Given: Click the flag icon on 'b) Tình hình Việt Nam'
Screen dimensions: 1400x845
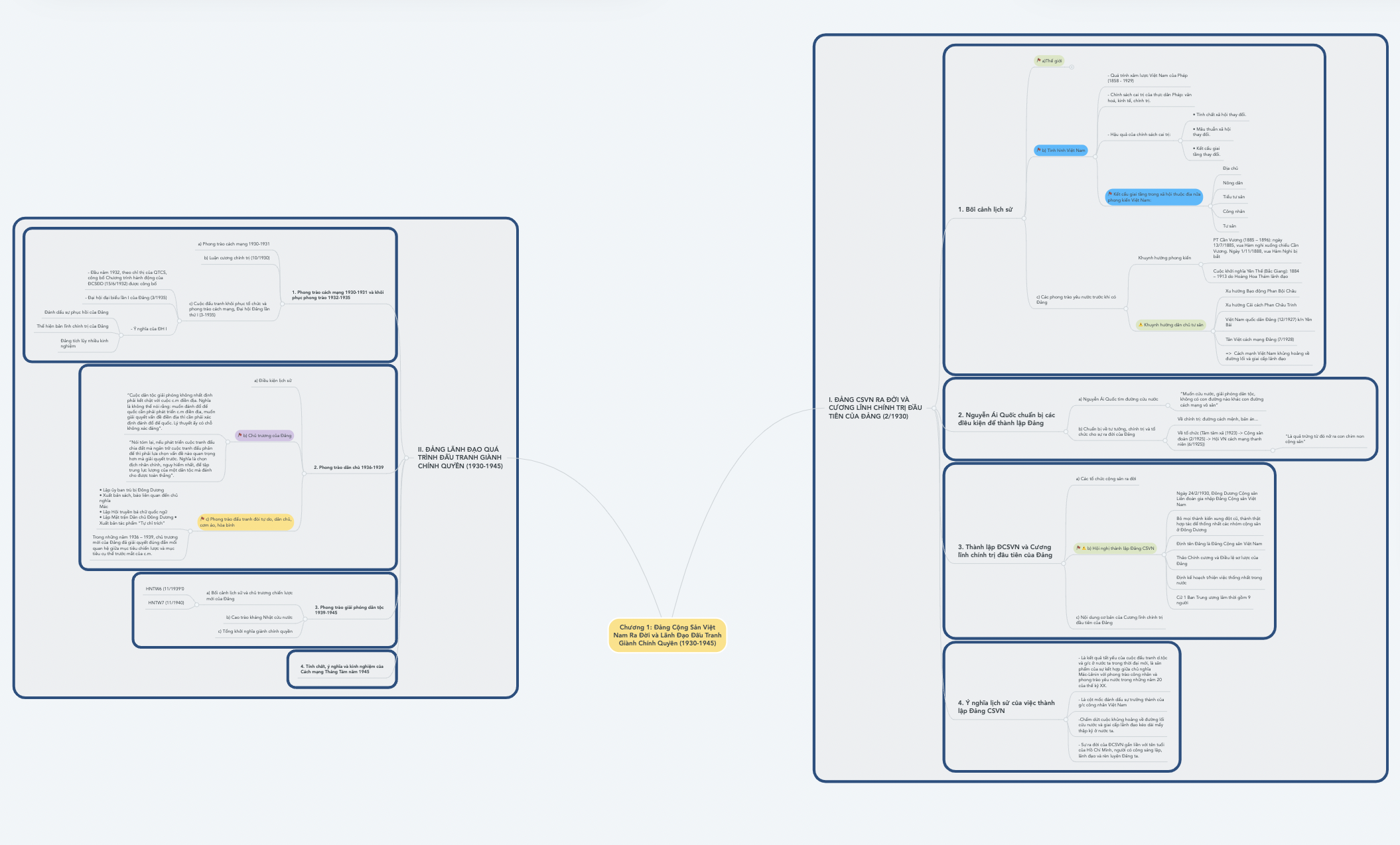Looking at the screenshot, I should [1039, 150].
